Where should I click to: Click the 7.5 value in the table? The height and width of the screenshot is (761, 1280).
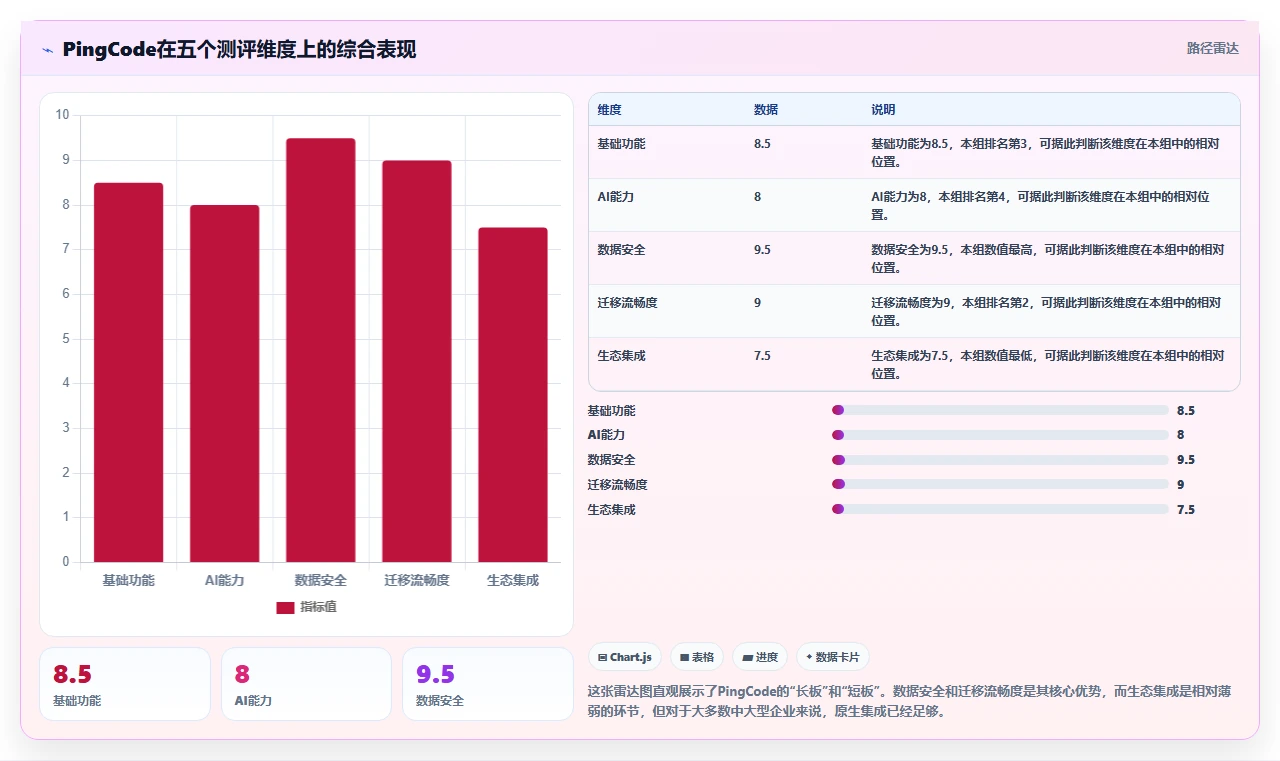click(x=762, y=356)
